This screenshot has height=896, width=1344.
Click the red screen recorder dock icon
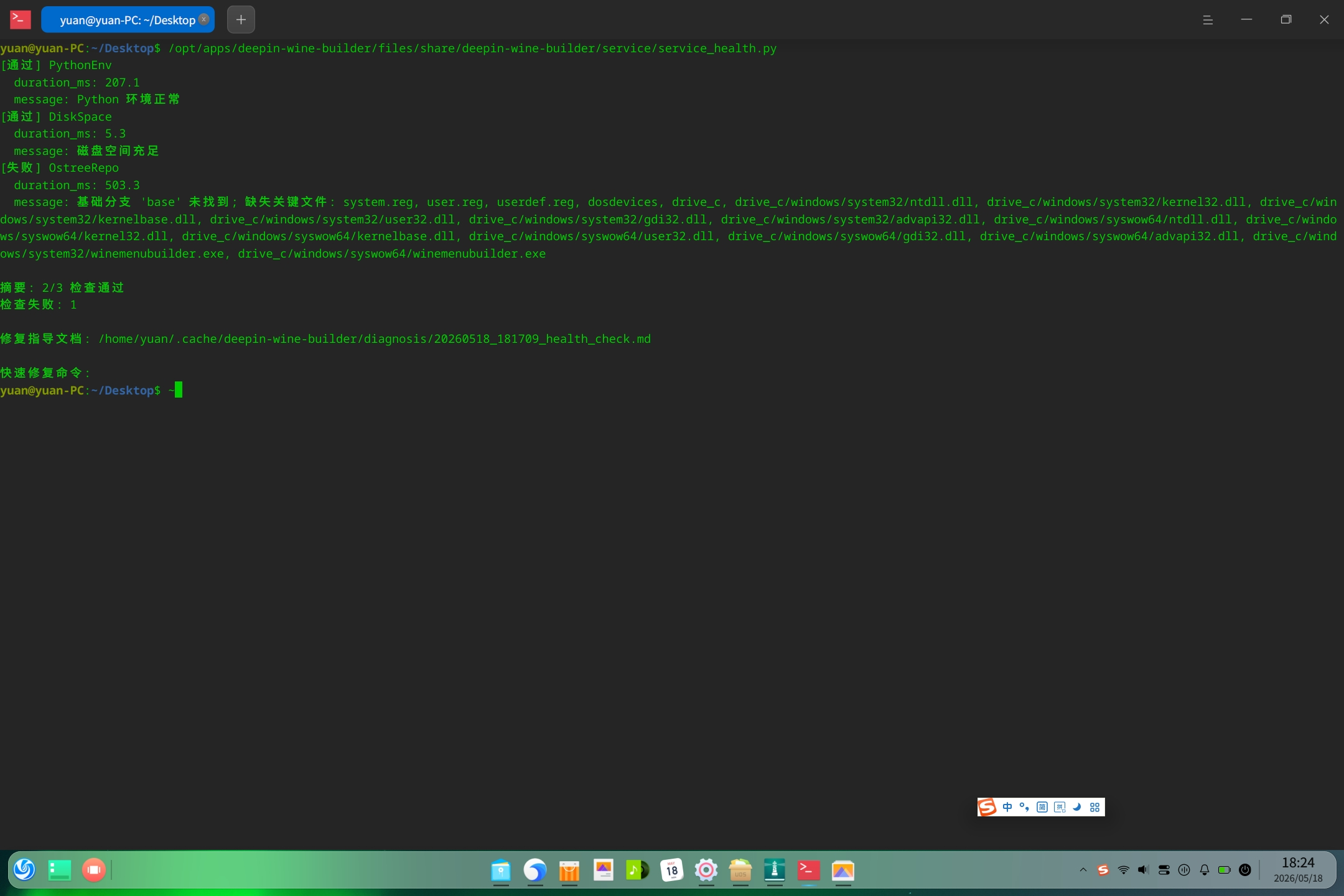94,870
